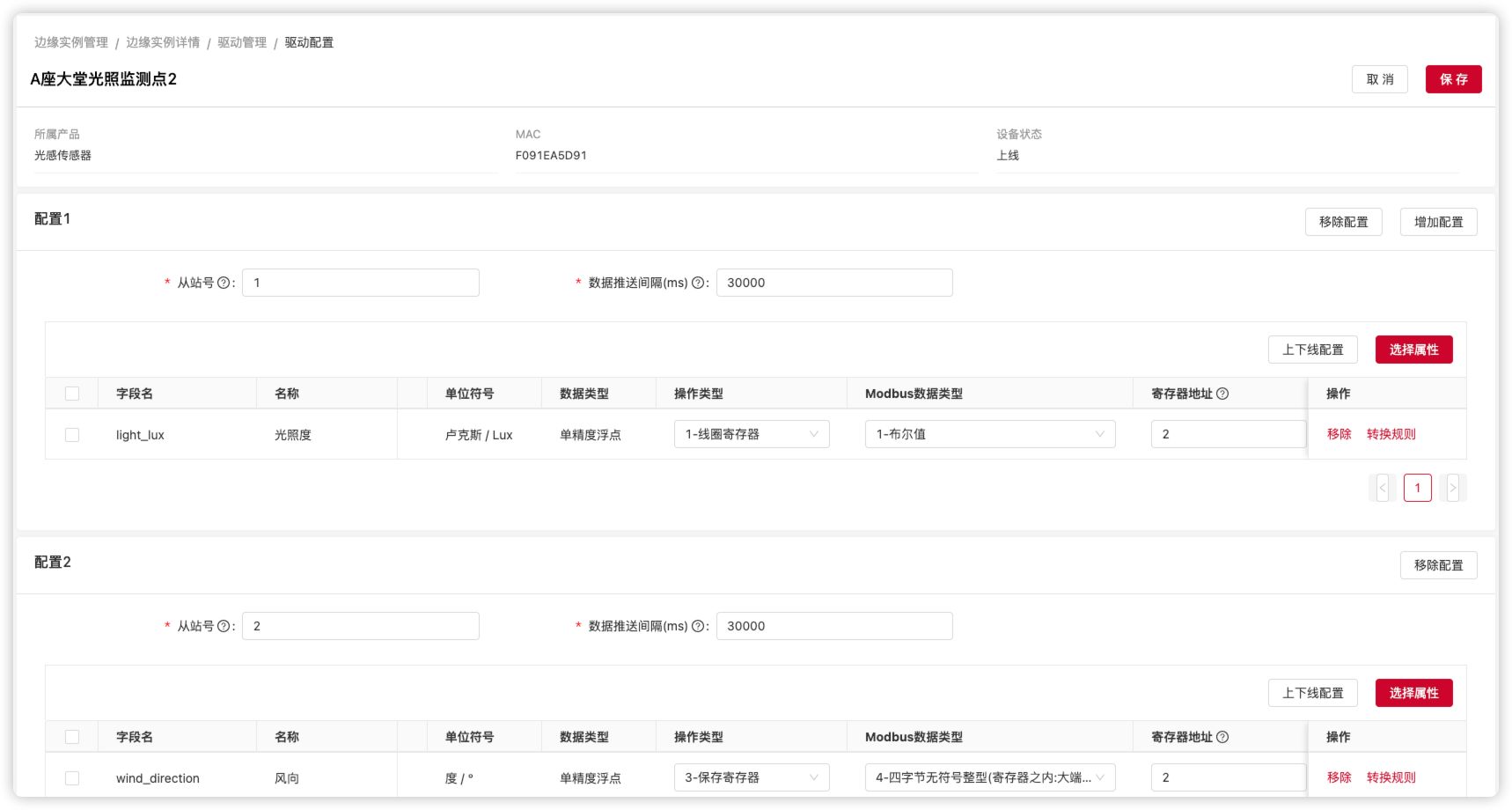This screenshot has width=1512, height=810.
Task: Check the light_lux row checkbox
Action: [72, 435]
